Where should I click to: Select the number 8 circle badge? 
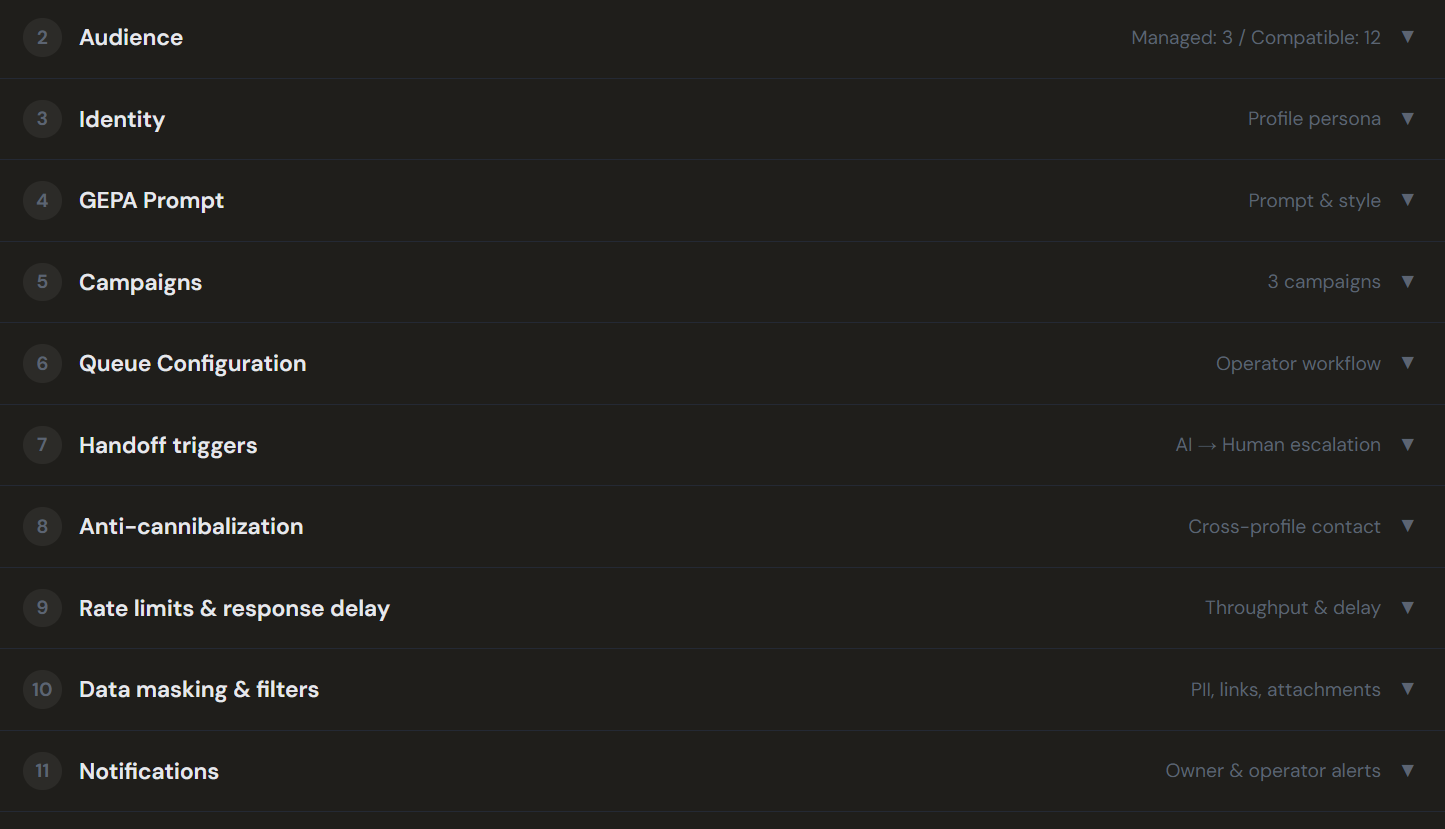coord(42,527)
